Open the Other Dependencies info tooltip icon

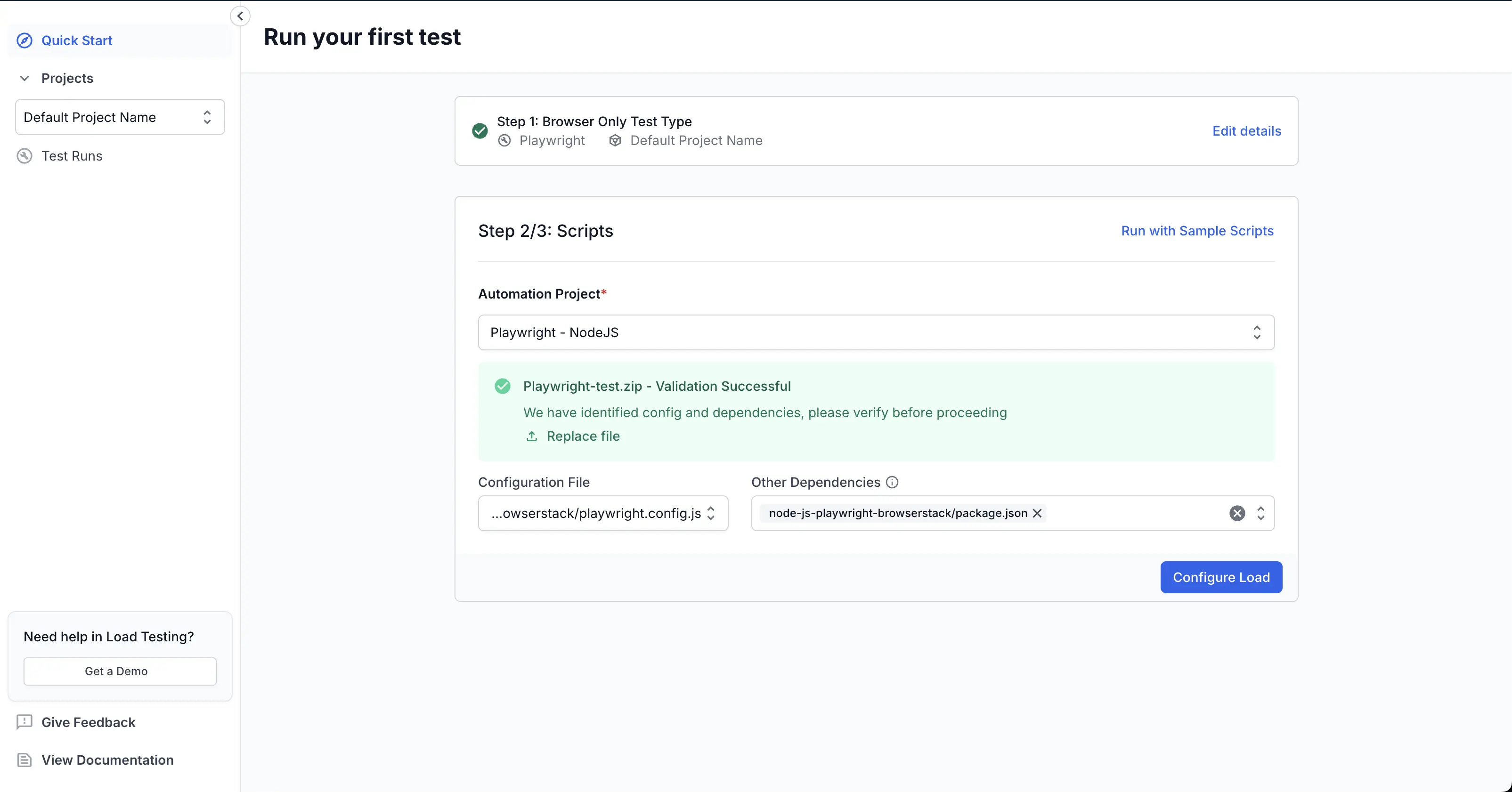[892, 482]
